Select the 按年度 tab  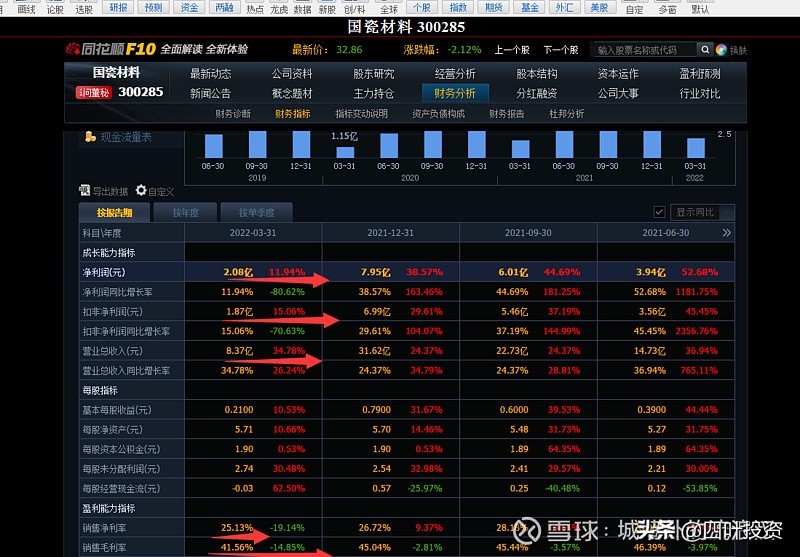(x=185, y=213)
